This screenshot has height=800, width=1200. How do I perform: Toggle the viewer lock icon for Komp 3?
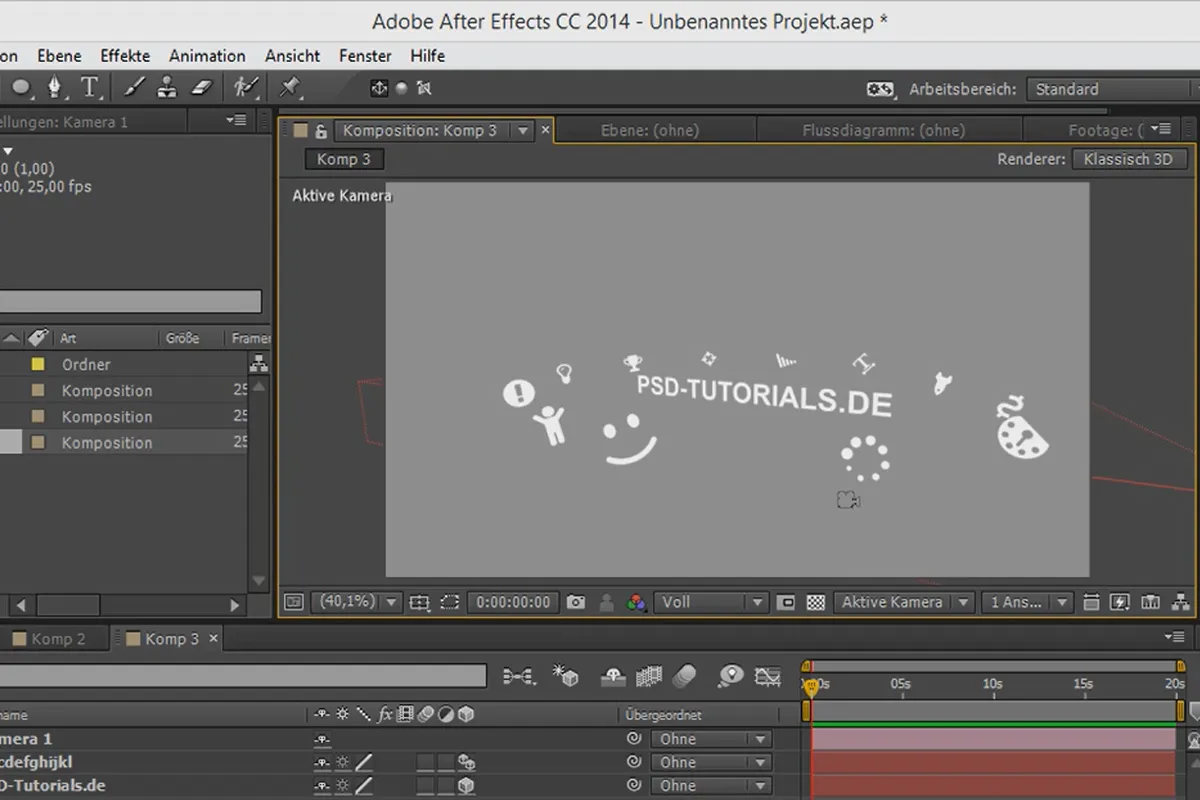pyautogui.click(x=321, y=131)
